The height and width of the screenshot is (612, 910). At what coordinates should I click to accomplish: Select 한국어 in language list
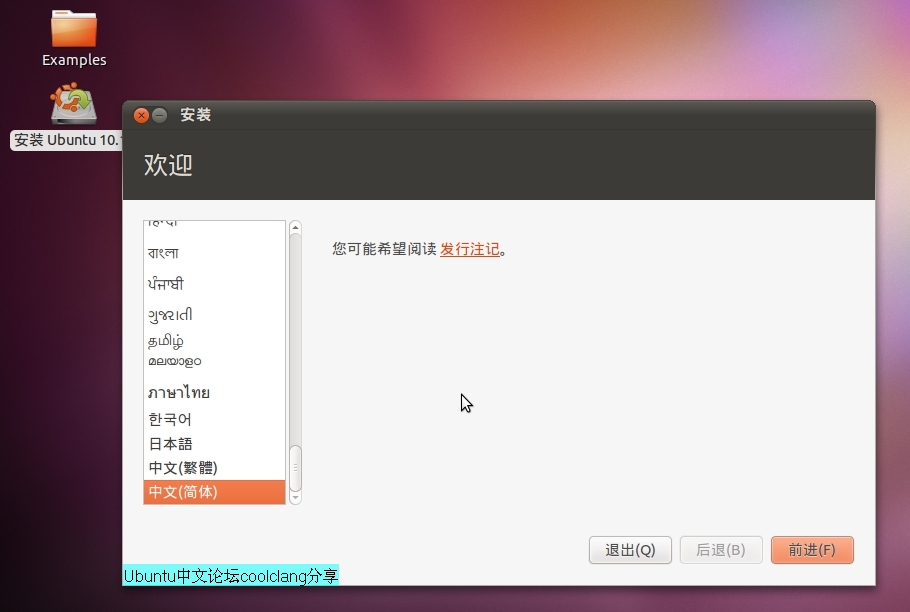pyautogui.click(x=214, y=419)
